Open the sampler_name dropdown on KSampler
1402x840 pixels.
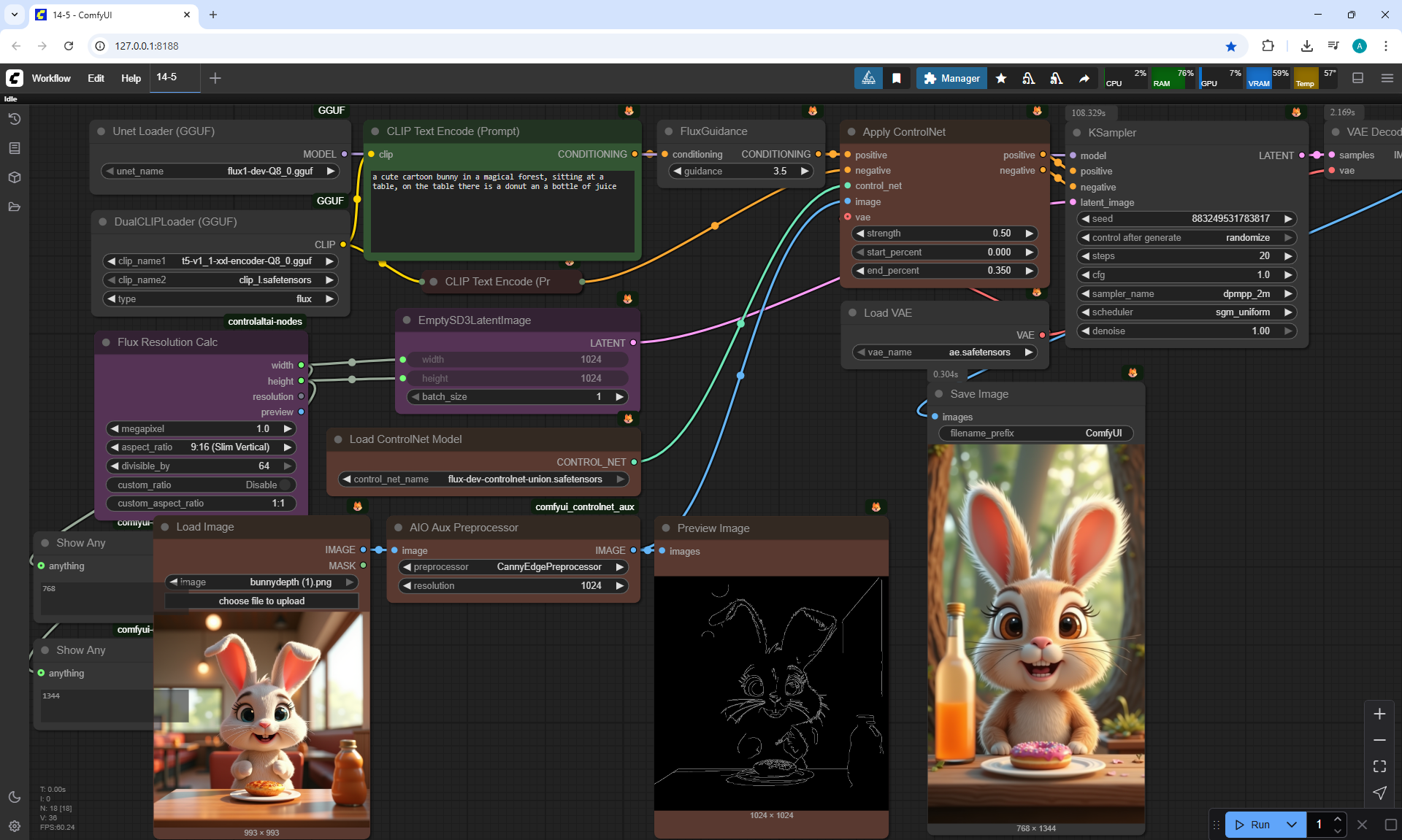click(x=1187, y=293)
